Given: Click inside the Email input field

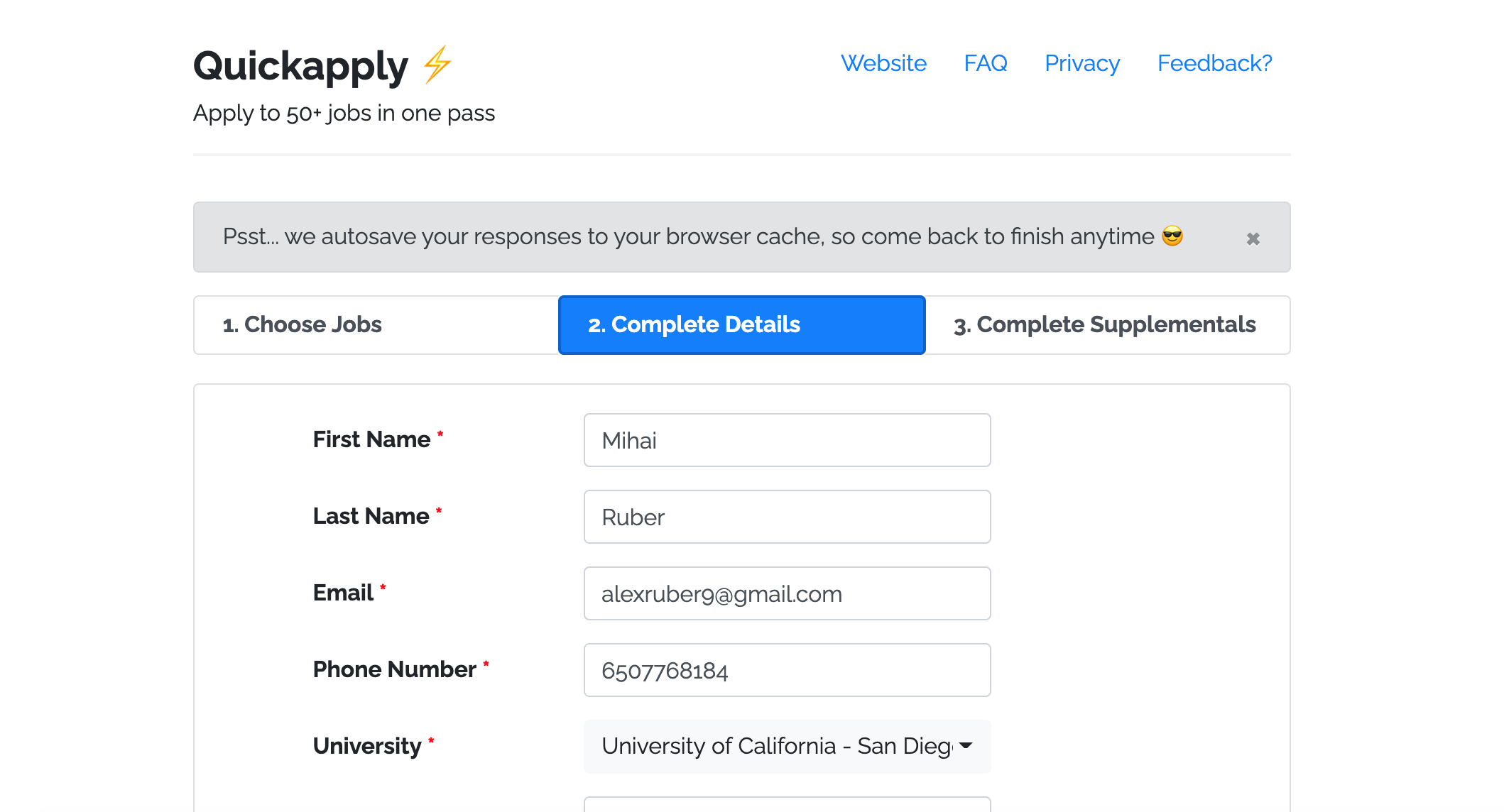Looking at the screenshot, I should point(787,593).
